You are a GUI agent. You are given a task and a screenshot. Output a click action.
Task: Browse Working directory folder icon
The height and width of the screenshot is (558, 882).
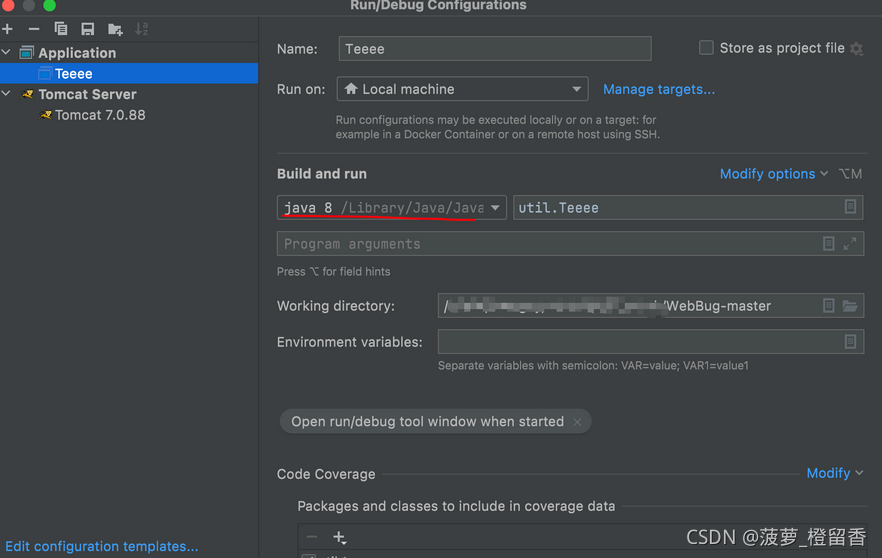pyautogui.click(x=850, y=305)
